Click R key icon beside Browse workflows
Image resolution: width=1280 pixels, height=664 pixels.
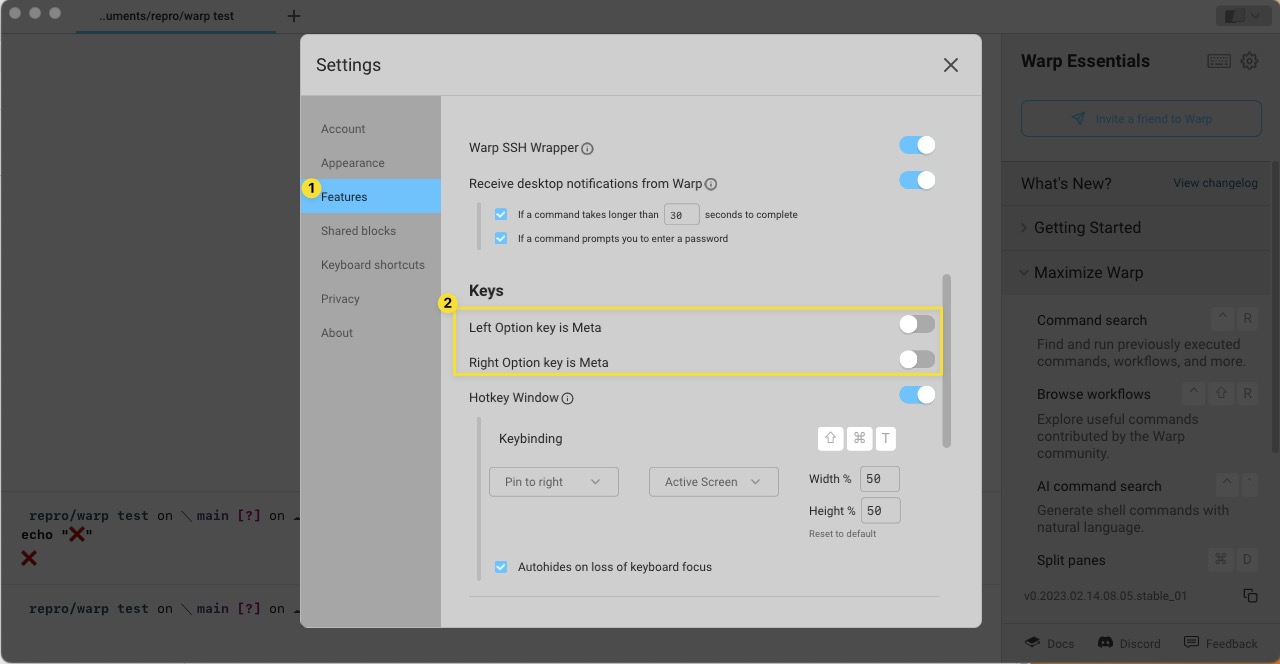[x=1247, y=393]
